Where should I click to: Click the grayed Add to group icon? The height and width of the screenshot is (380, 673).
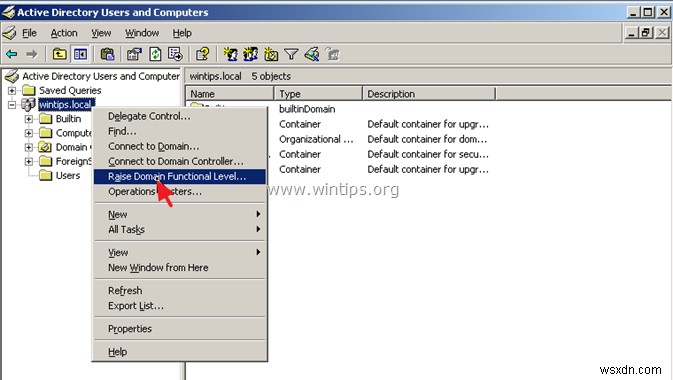coord(333,54)
